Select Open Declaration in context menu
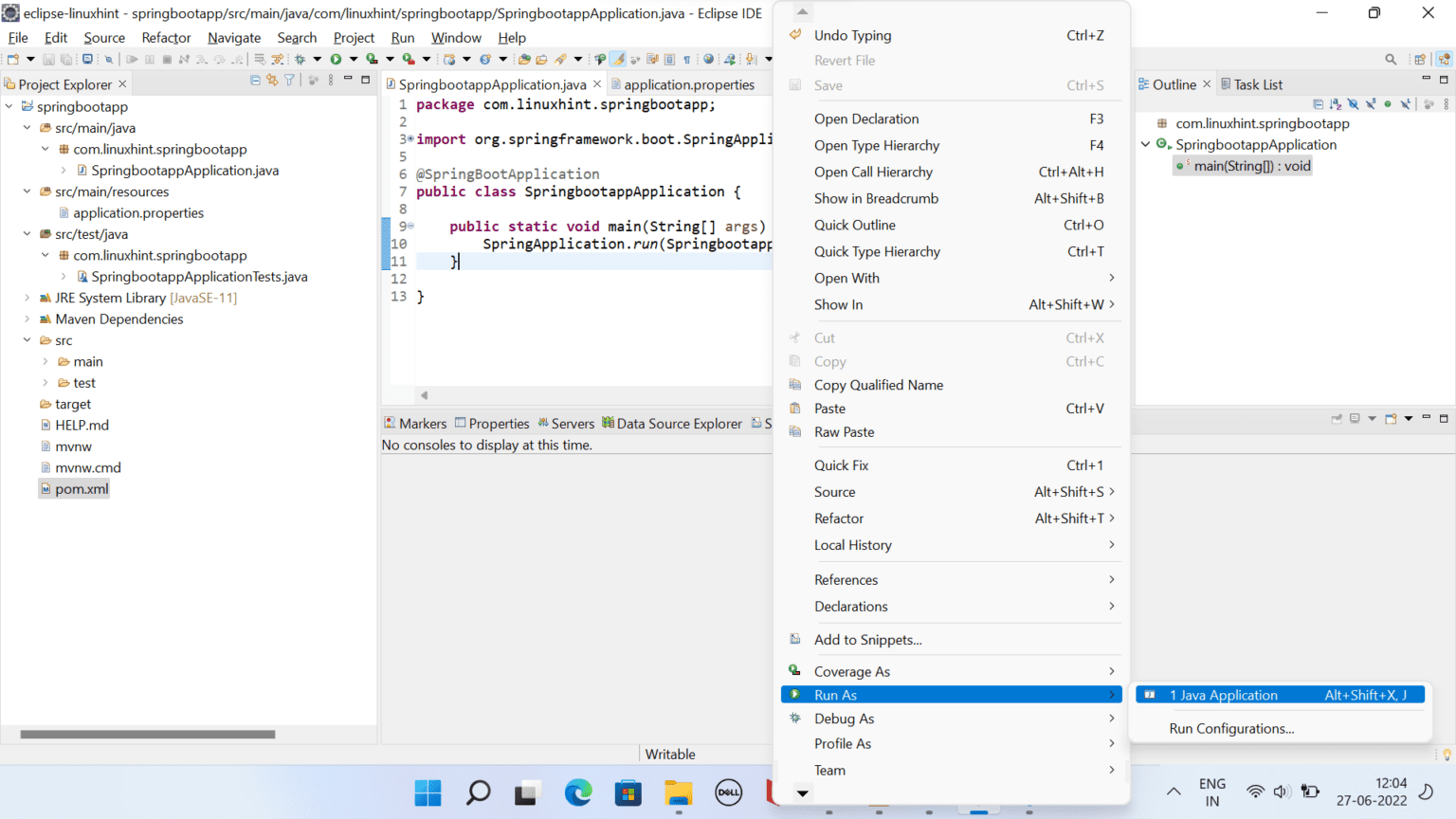 pos(952,118)
